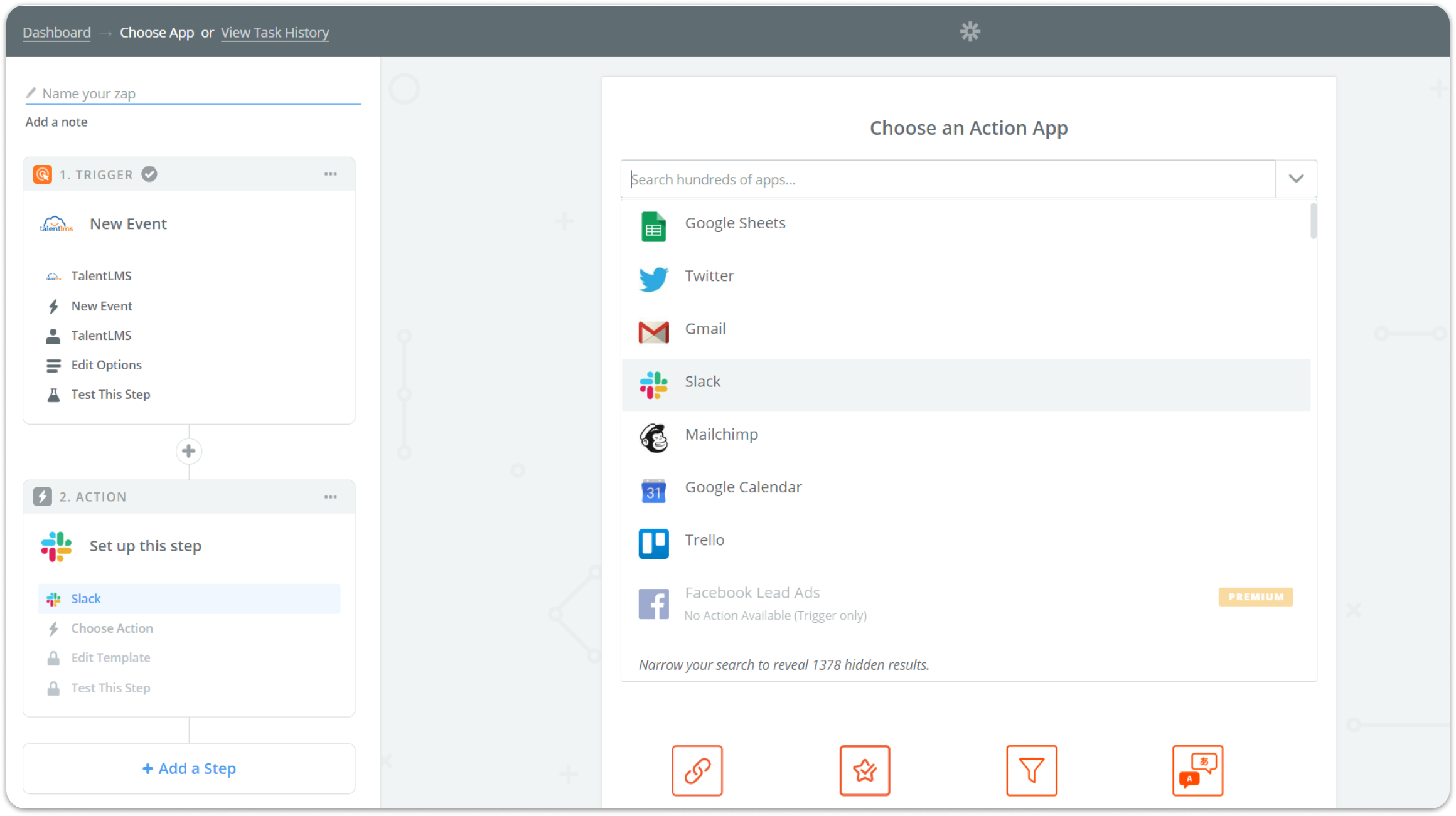The width and height of the screenshot is (1456, 816).
Task: Click the Zapier asterisk logo in header
Action: coord(970,31)
